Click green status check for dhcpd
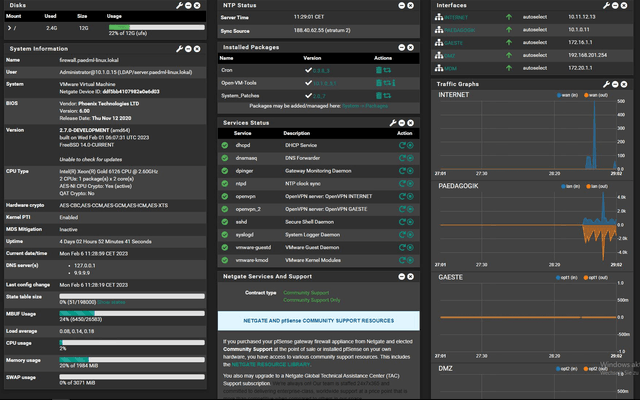Image resolution: width=640 pixels, height=400 pixels. point(225,145)
